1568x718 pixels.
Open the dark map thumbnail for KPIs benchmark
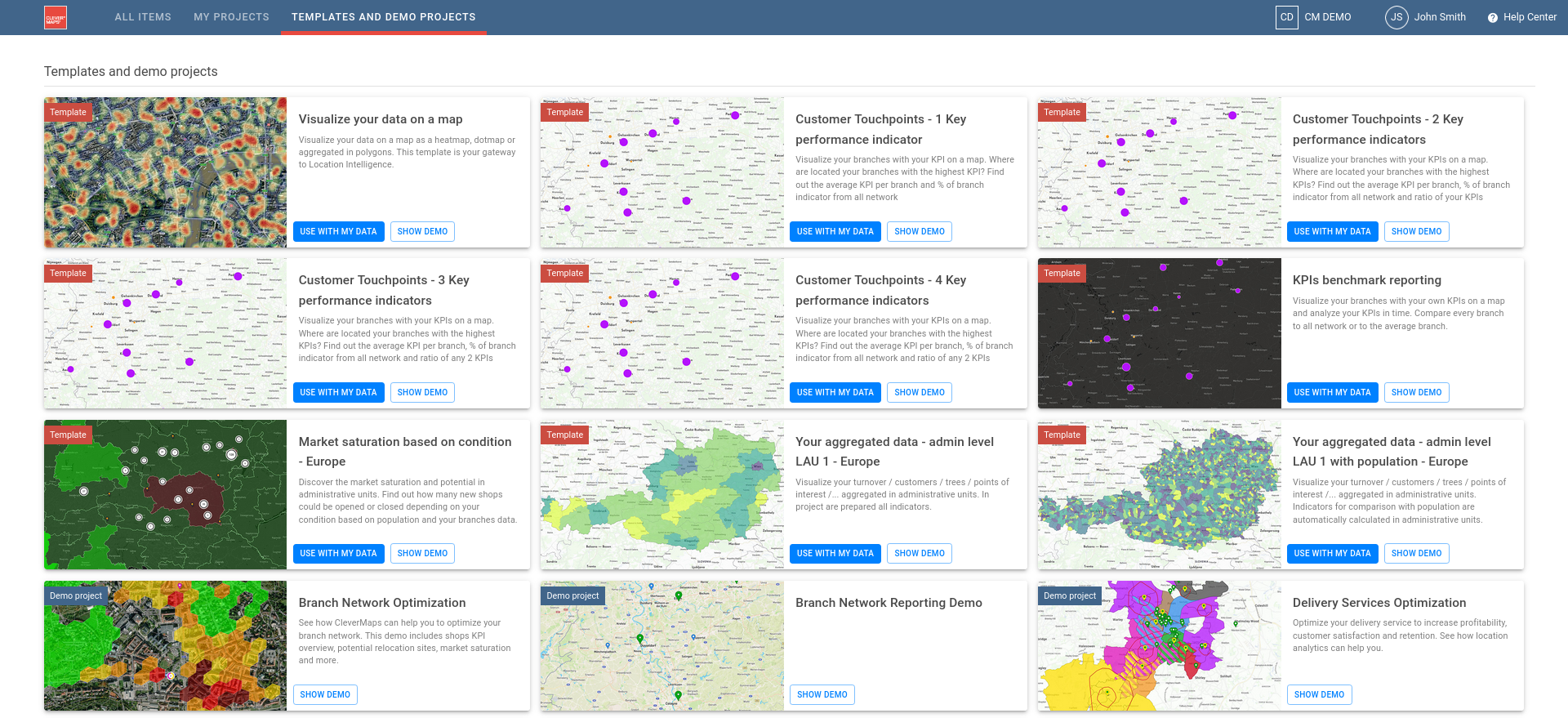(1159, 333)
